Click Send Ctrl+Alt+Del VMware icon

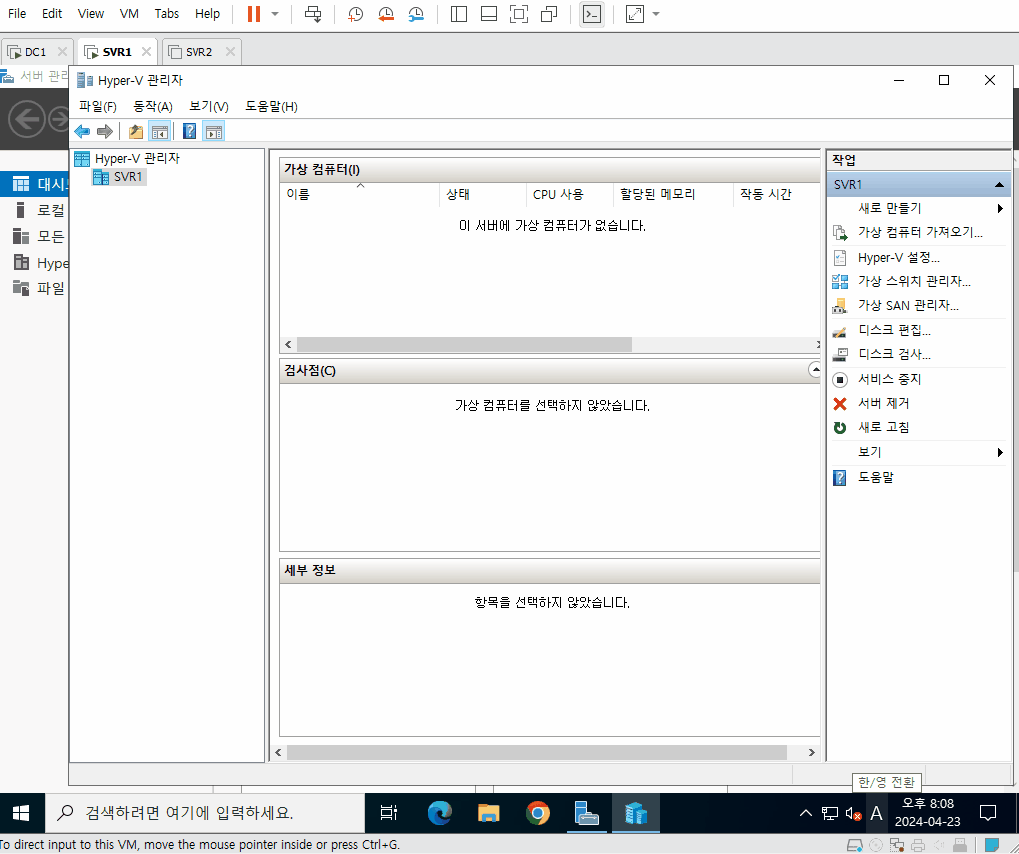pos(313,14)
